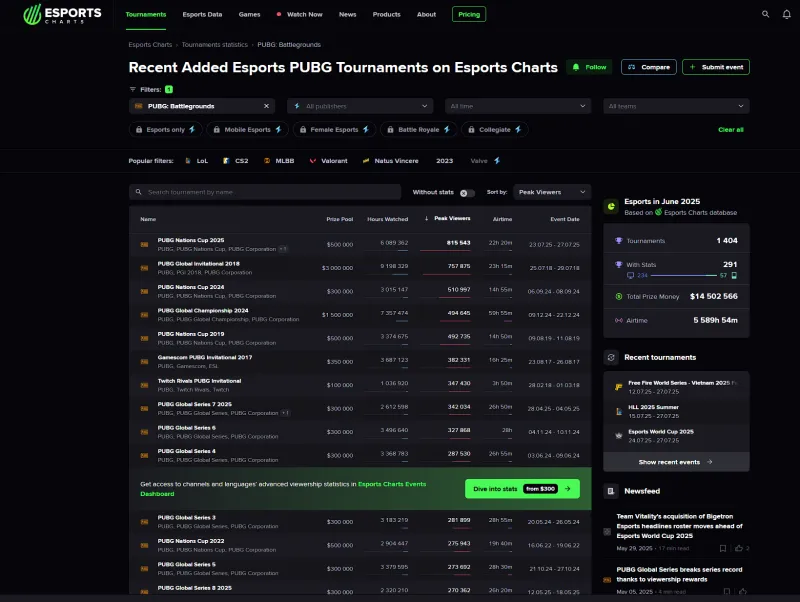Click Dive into stats button
This screenshot has height=602, width=800.
pyautogui.click(x=522, y=489)
